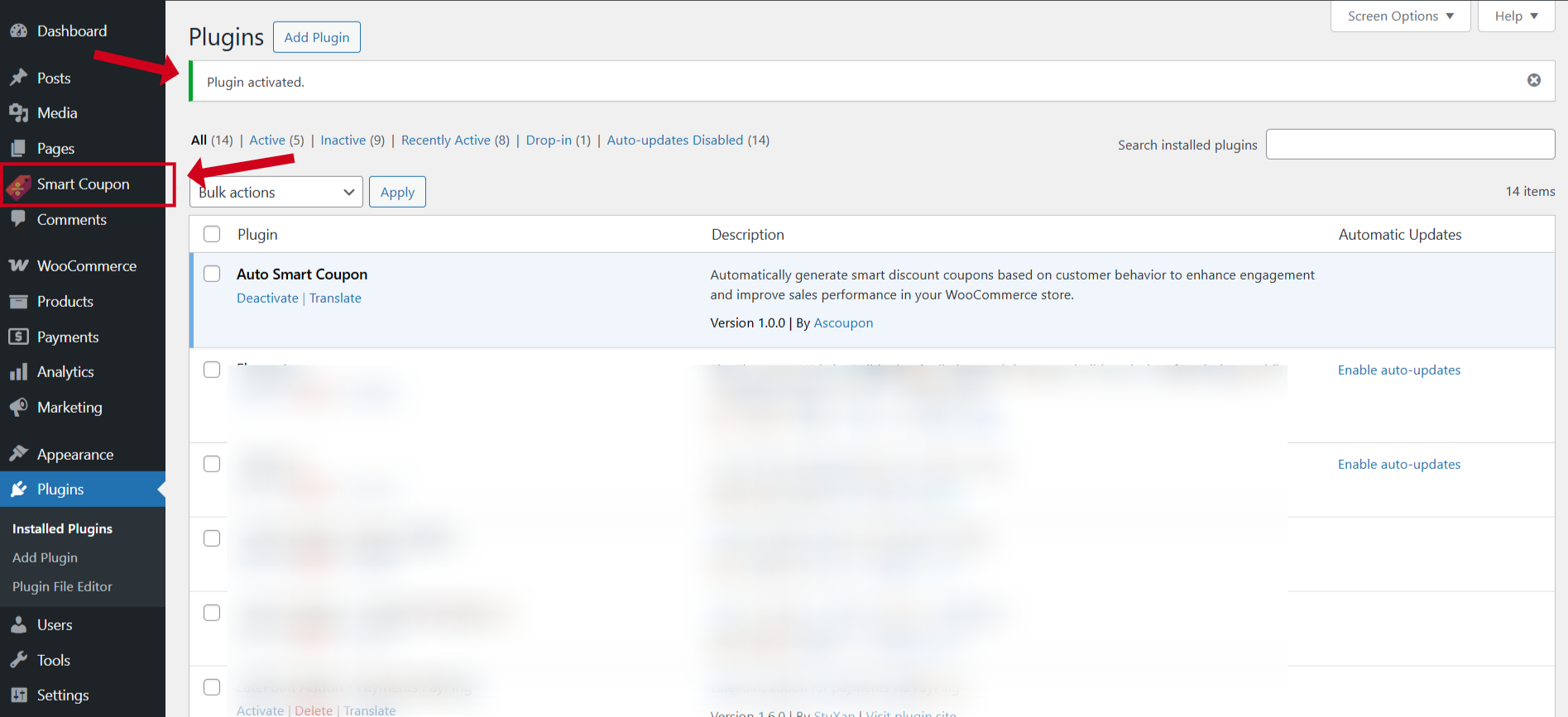The width and height of the screenshot is (1568, 717).
Task: Open Plugin File Editor submenu
Action: pyautogui.click(x=62, y=586)
